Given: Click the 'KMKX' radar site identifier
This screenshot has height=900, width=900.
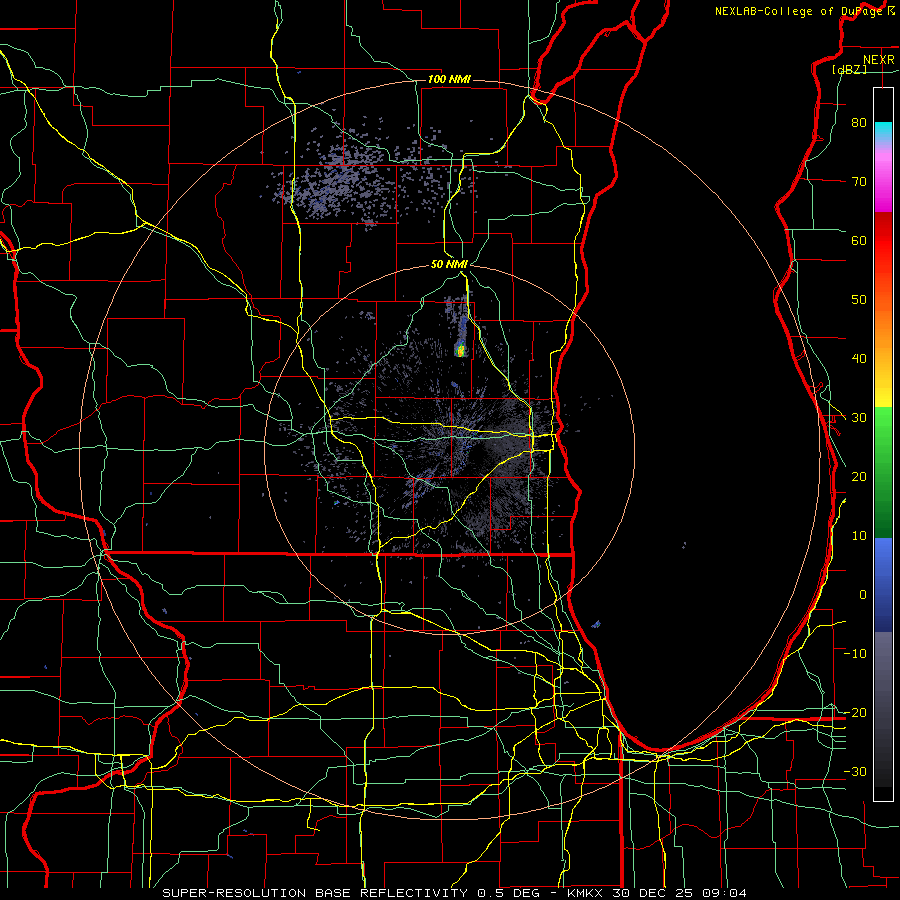Looking at the screenshot, I should point(586,893).
